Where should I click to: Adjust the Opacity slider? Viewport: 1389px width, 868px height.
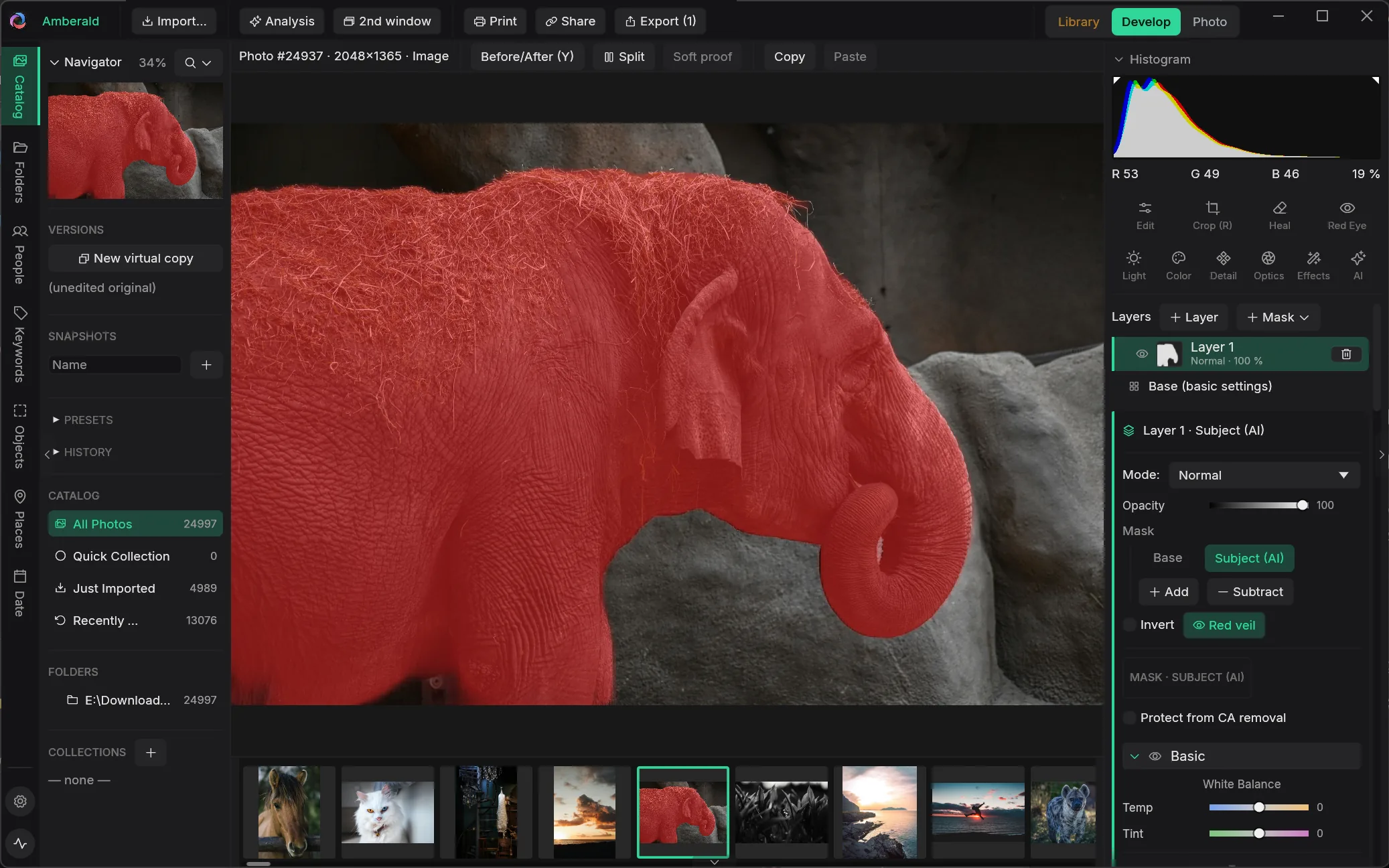click(x=1259, y=506)
